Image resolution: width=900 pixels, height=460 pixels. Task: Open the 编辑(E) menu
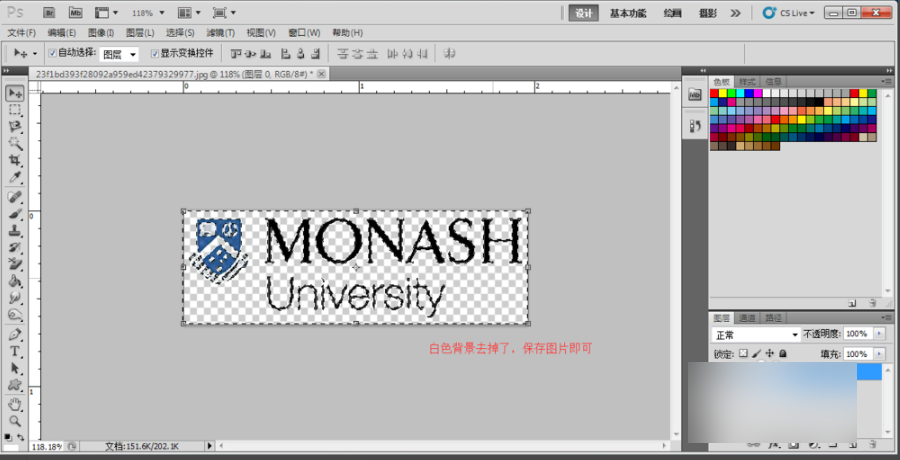(x=61, y=33)
